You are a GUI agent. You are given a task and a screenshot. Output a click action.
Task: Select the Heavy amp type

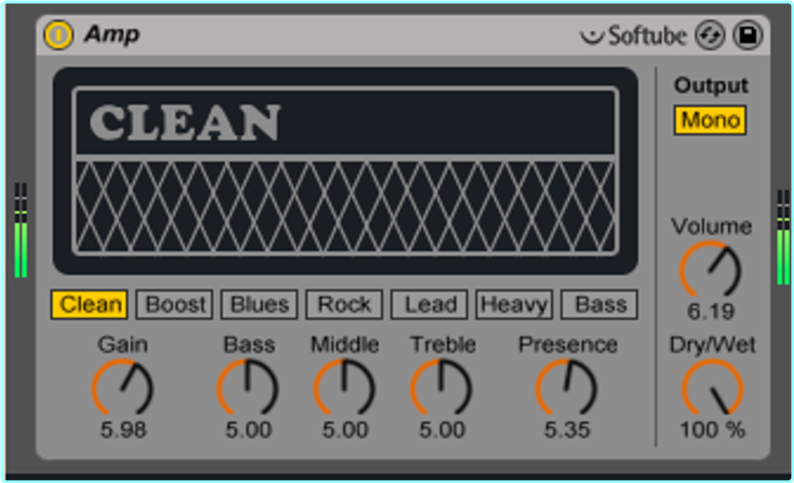tap(514, 305)
